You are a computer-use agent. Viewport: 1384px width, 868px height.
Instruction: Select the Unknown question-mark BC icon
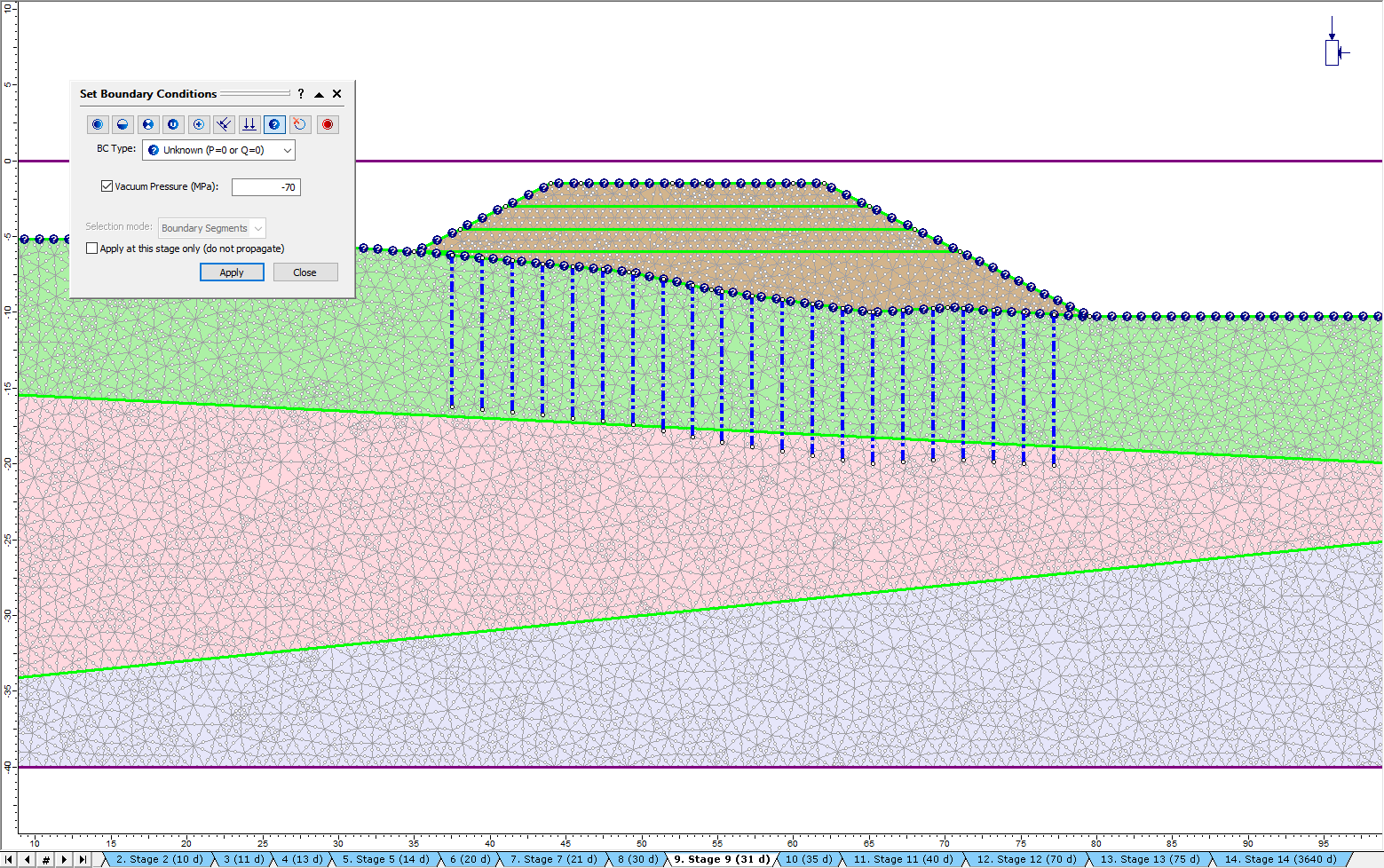click(x=274, y=124)
